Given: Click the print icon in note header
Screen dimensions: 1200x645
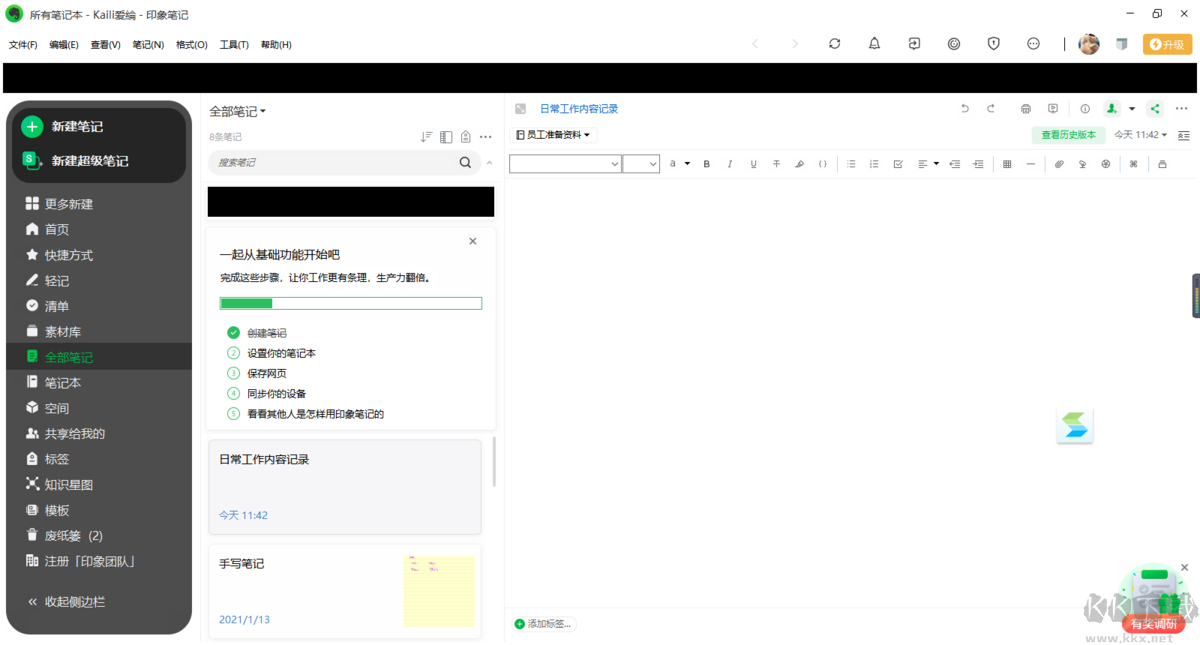Looking at the screenshot, I should pos(1027,108).
